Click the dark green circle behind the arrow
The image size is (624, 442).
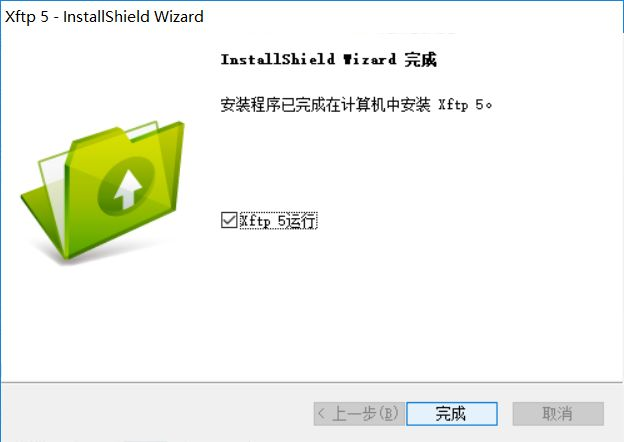coord(125,186)
